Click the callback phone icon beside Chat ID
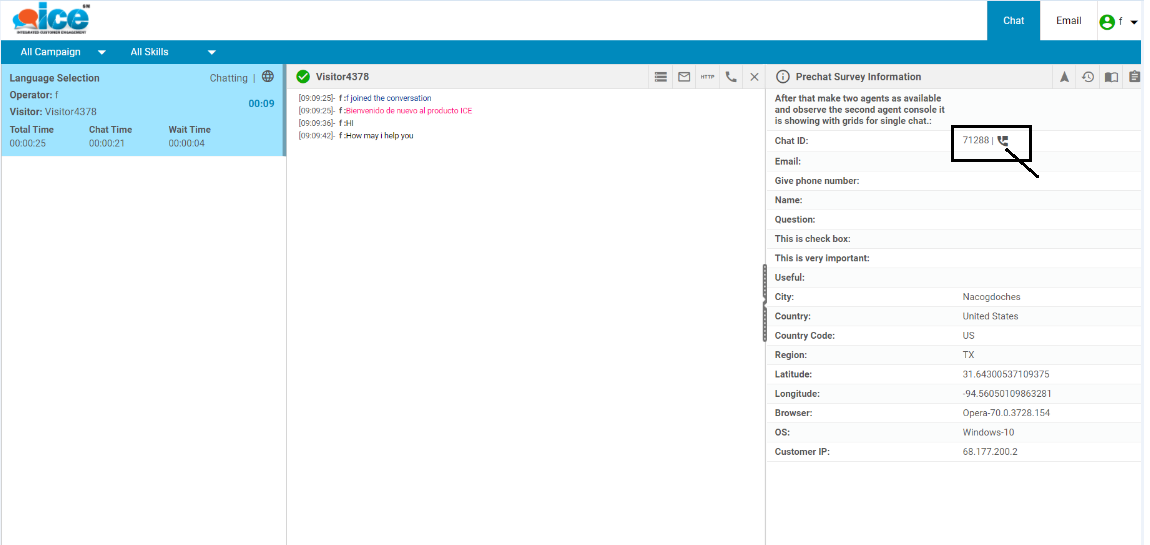 tap(1003, 141)
